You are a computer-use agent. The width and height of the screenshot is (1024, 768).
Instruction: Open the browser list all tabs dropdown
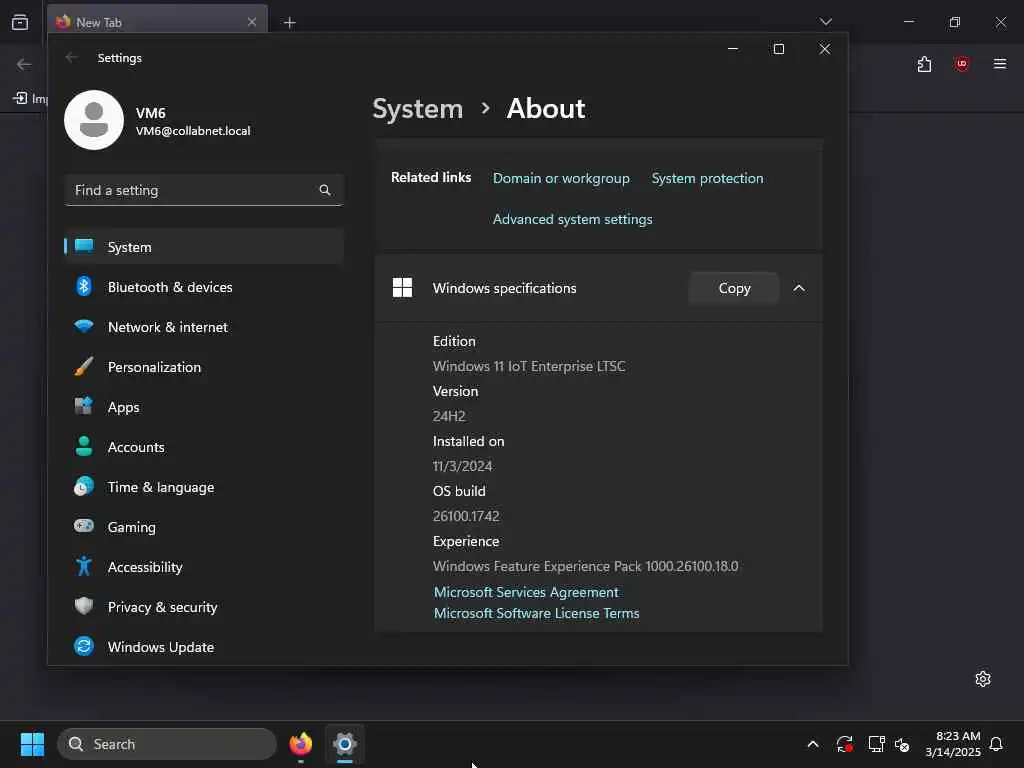pyautogui.click(x=825, y=22)
